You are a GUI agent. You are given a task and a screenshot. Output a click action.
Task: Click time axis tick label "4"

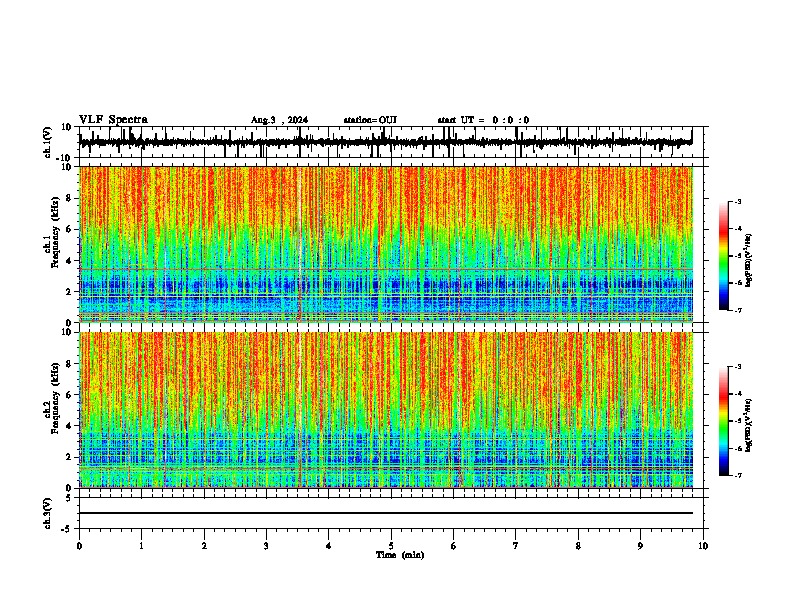coord(329,546)
